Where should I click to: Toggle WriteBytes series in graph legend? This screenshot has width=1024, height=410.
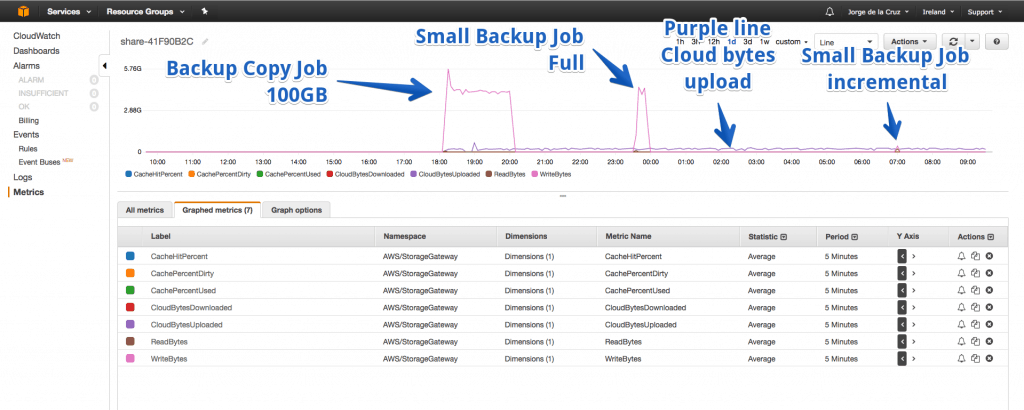(x=552, y=174)
